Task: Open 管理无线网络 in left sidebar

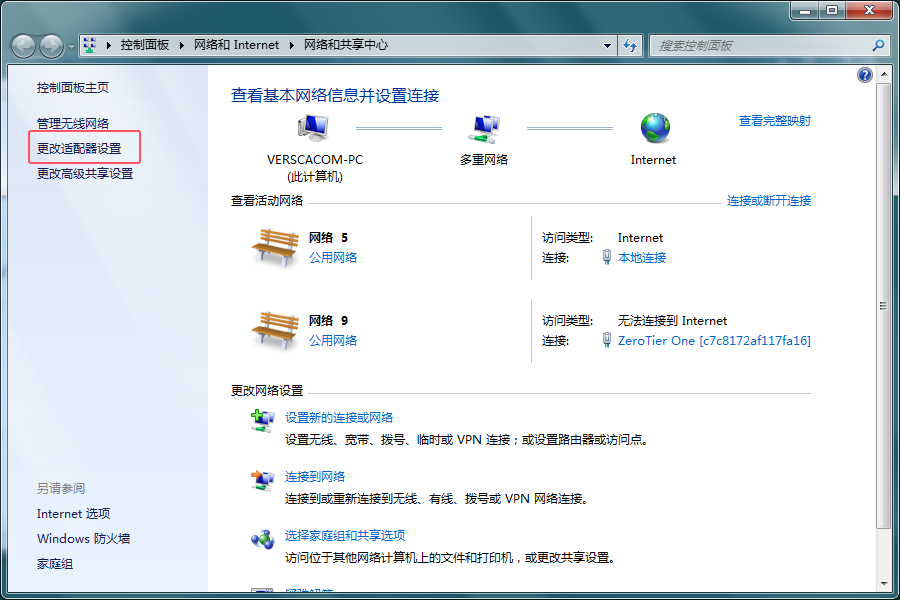Action: pos(73,123)
